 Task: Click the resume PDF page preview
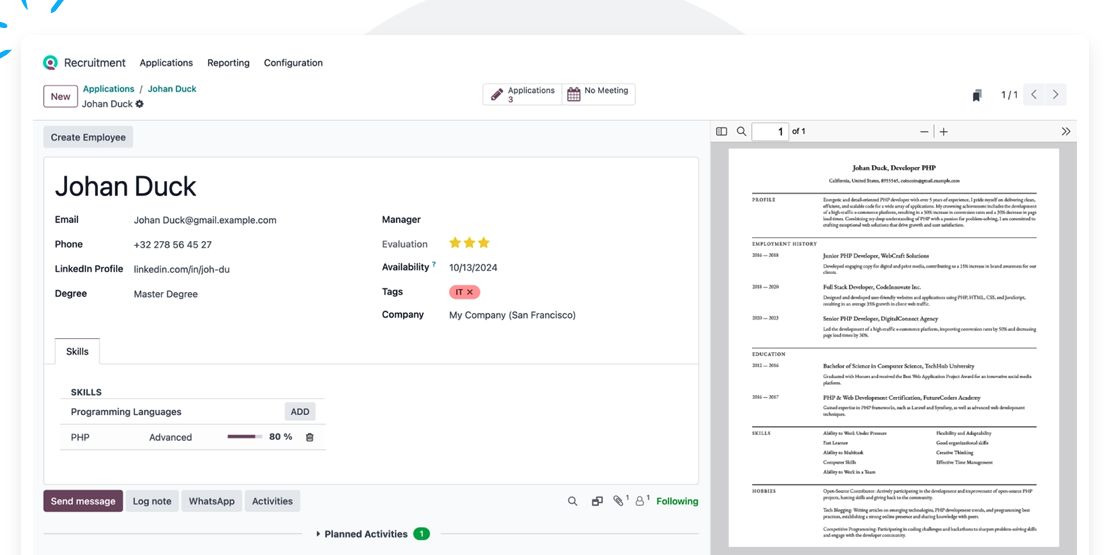tap(894, 347)
